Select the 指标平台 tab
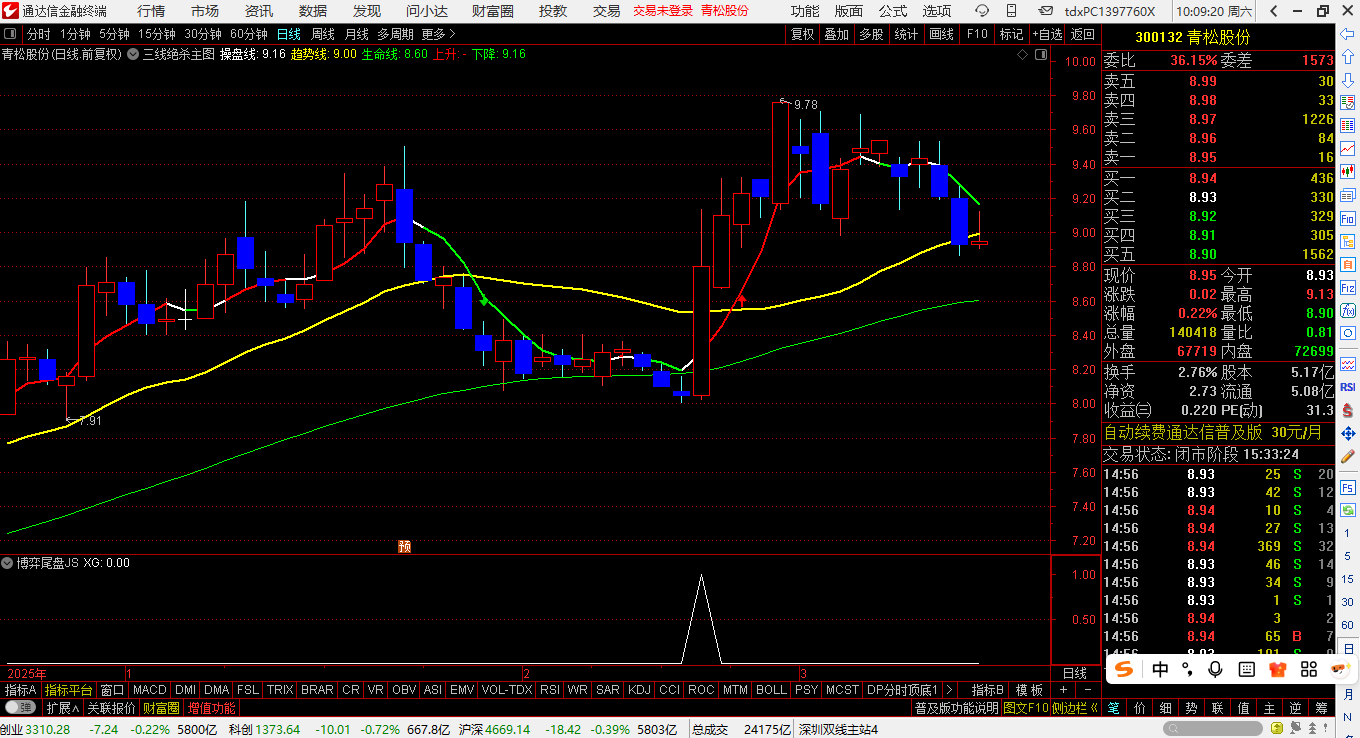This screenshot has width=1360, height=738. tap(69, 690)
